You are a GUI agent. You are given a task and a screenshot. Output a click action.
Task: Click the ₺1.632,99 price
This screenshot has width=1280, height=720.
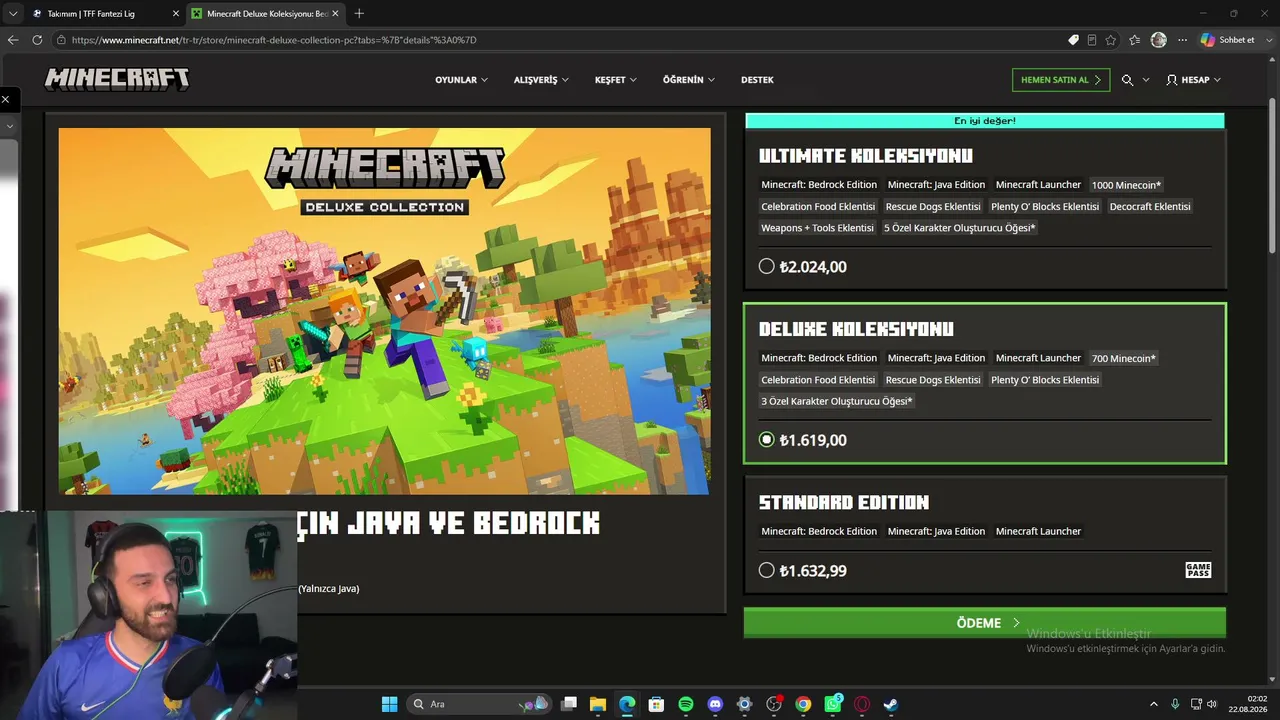click(813, 570)
